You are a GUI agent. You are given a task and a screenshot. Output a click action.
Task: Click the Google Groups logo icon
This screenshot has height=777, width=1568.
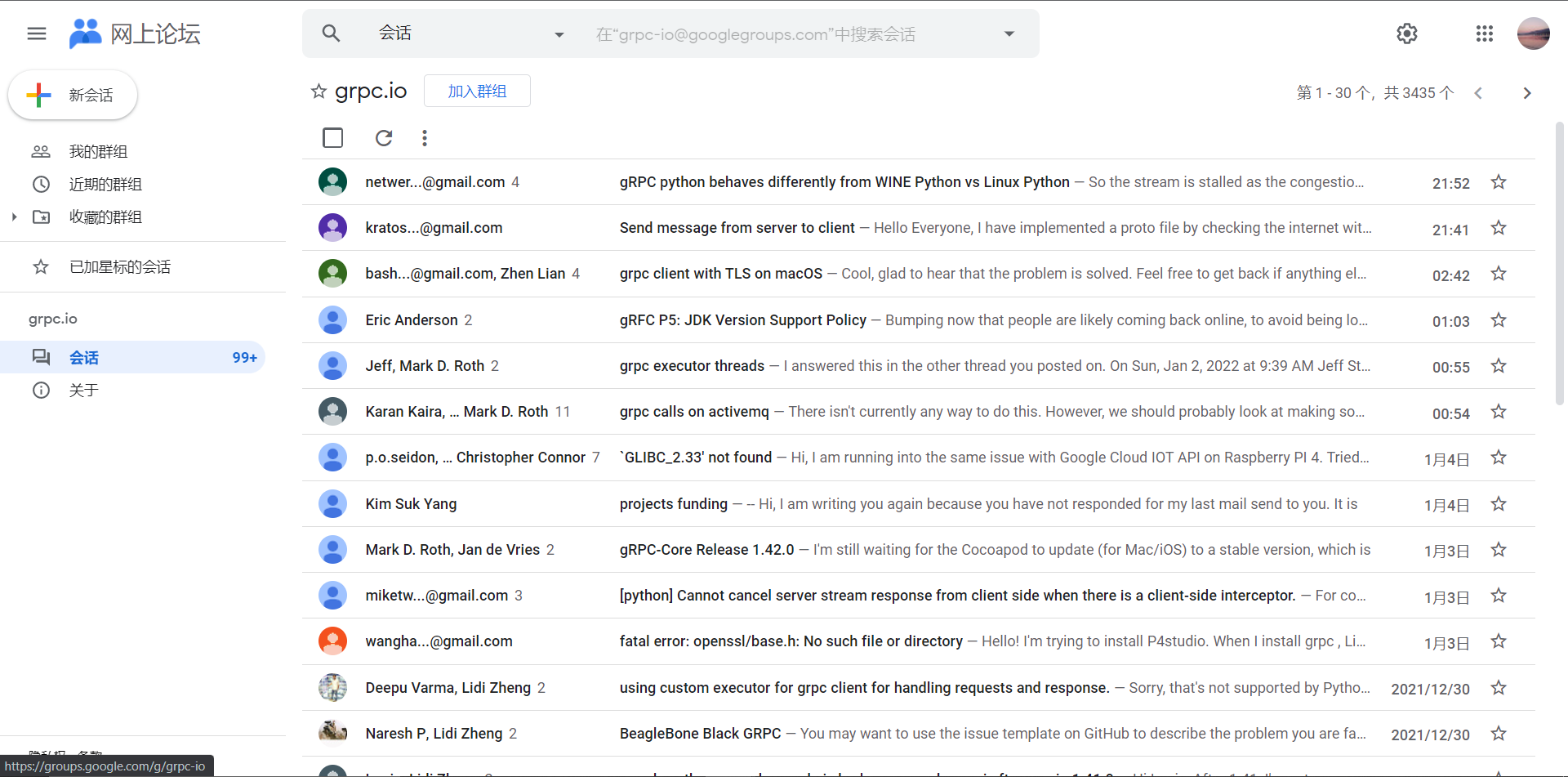coord(86,33)
